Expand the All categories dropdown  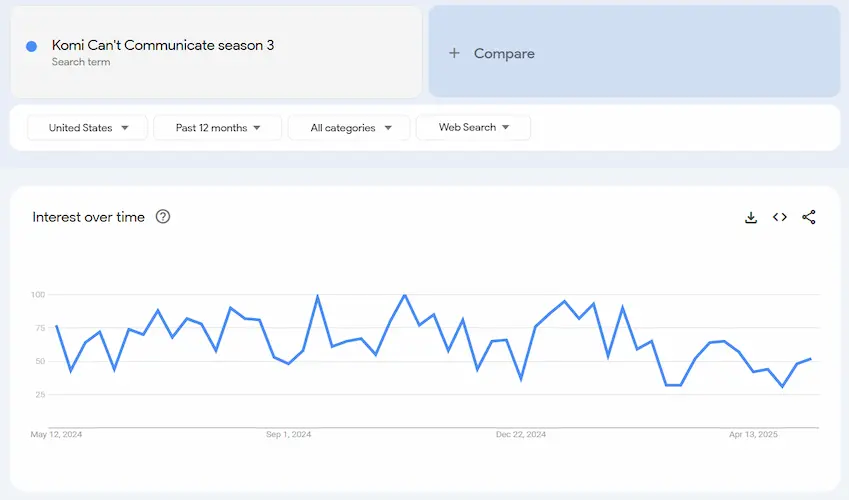tap(349, 128)
